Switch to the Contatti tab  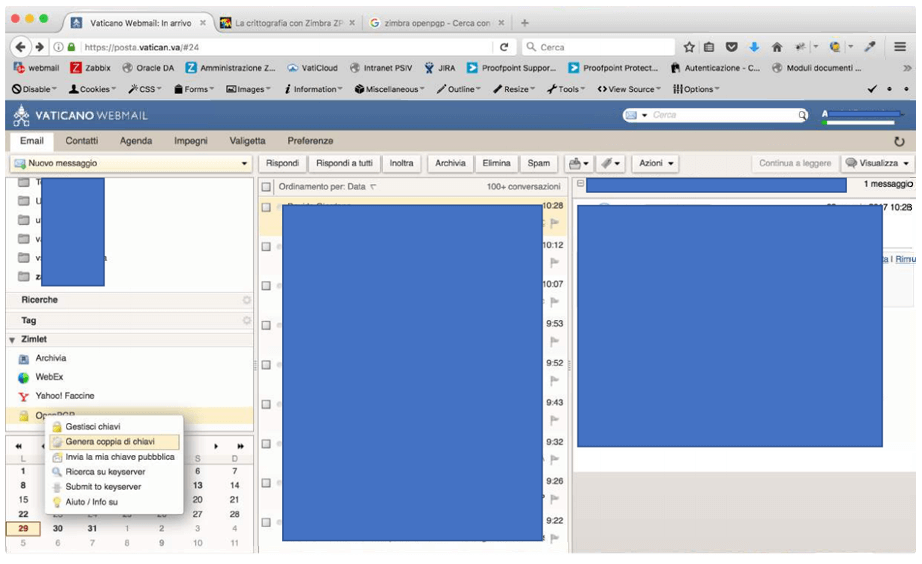(82, 141)
